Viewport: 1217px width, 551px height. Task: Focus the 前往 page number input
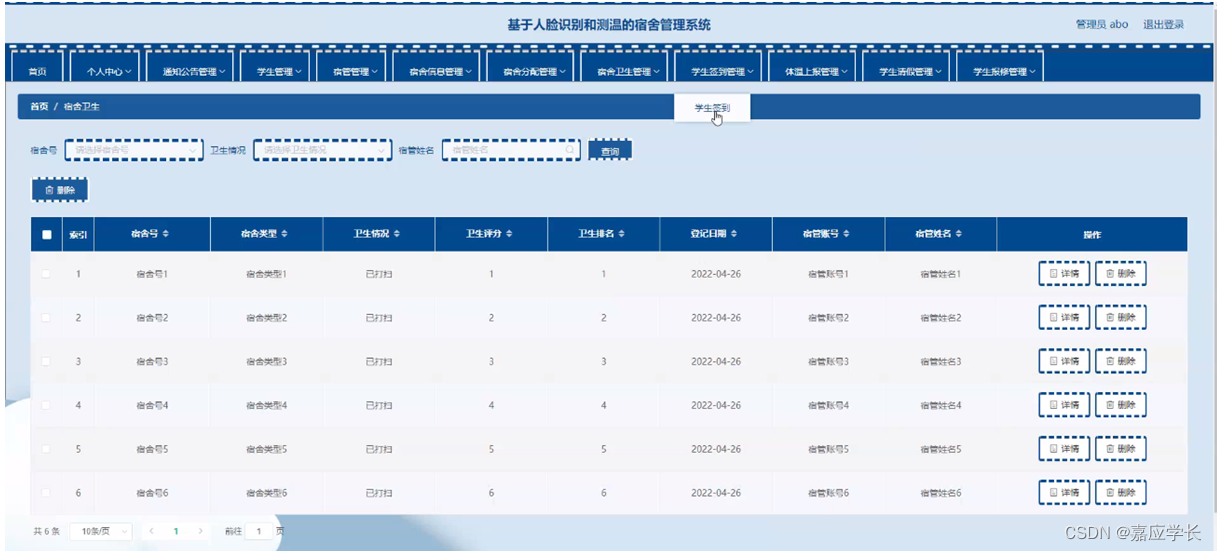point(258,531)
